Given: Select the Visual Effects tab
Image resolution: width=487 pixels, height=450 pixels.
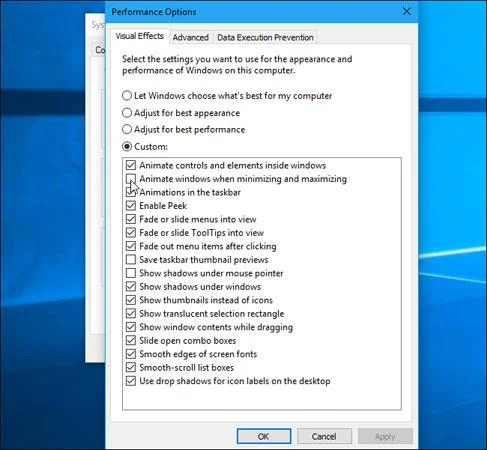Looking at the screenshot, I should (x=140, y=36).
